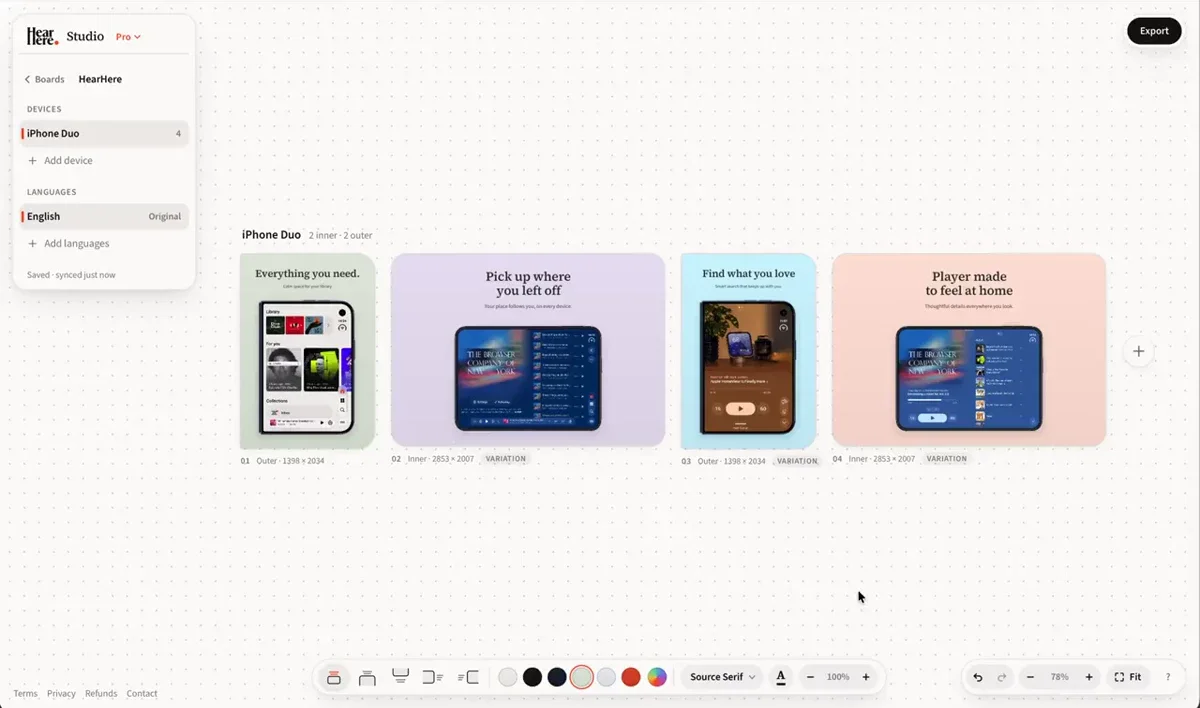Click the 100% text size value
The height and width of the screenshot is (708, 1200).
838,677
